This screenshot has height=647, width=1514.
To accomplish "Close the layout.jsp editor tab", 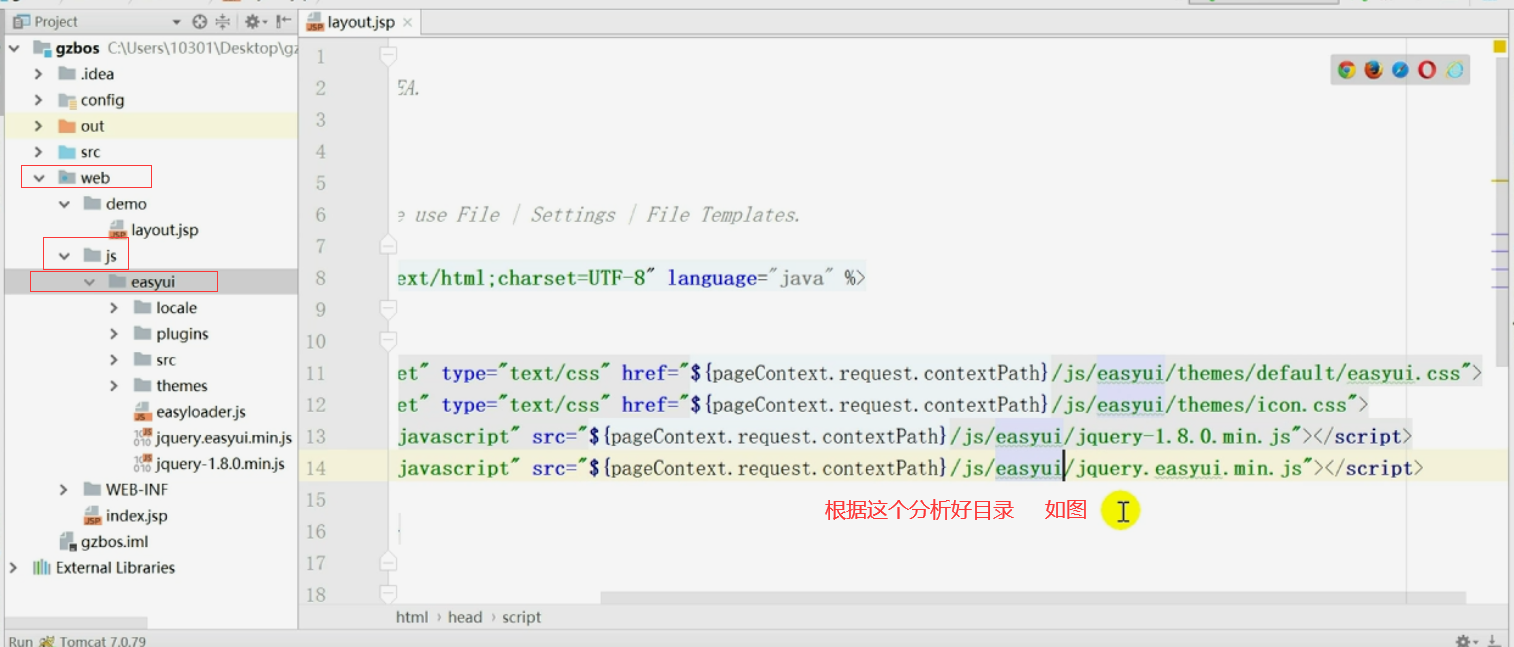I will pos(407,22).
